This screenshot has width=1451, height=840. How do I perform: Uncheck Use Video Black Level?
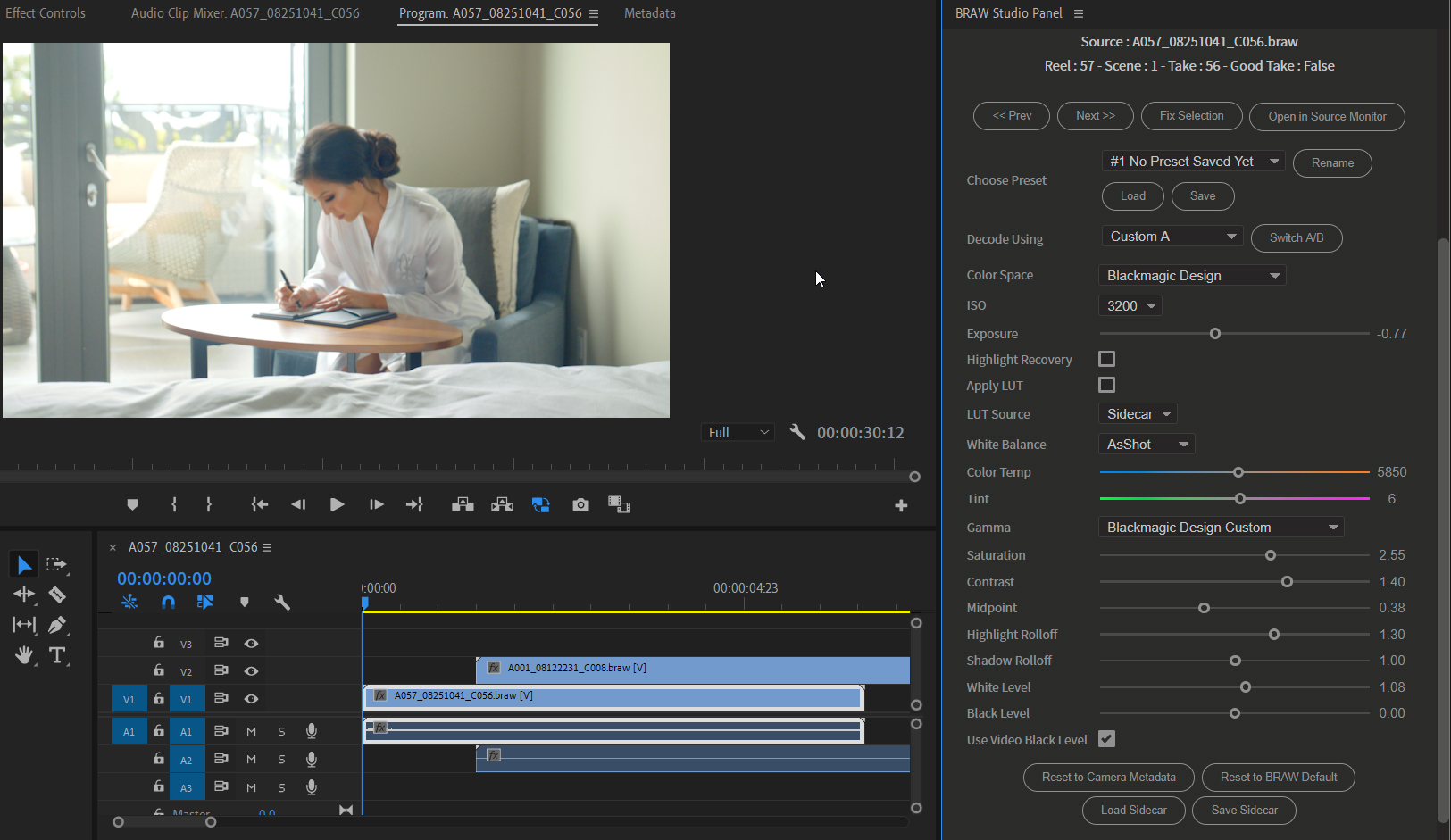[1107, 738]
